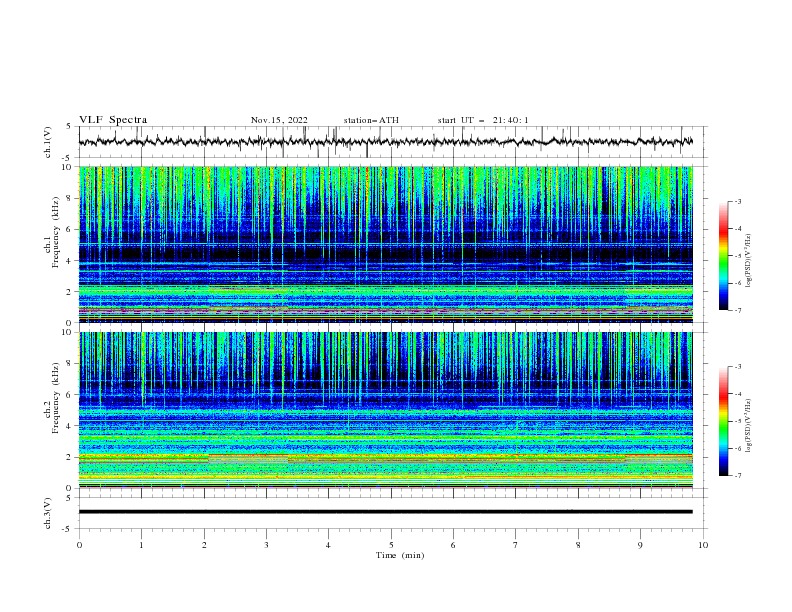Click the ch.2 "Frequency (kHz)" axis title
This screenshot has width=792, height=612.
56,398
